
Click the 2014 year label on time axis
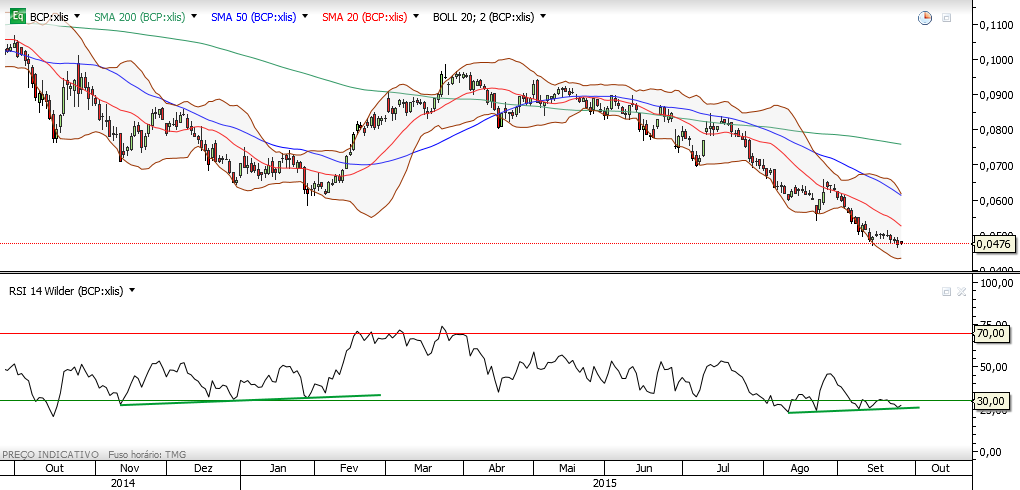pyautogui.click(x=121, y=483)
